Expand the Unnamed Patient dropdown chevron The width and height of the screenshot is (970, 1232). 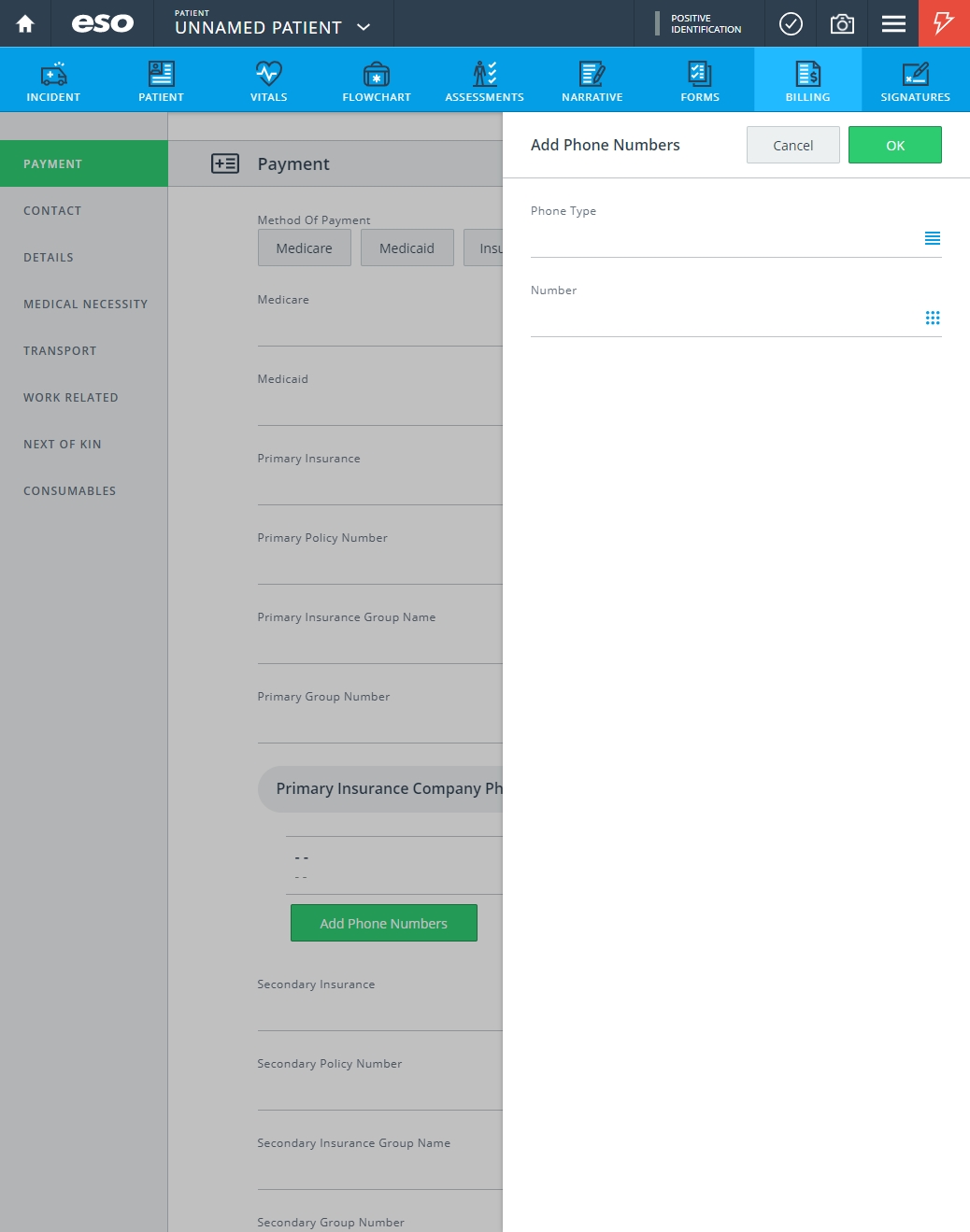364,27
